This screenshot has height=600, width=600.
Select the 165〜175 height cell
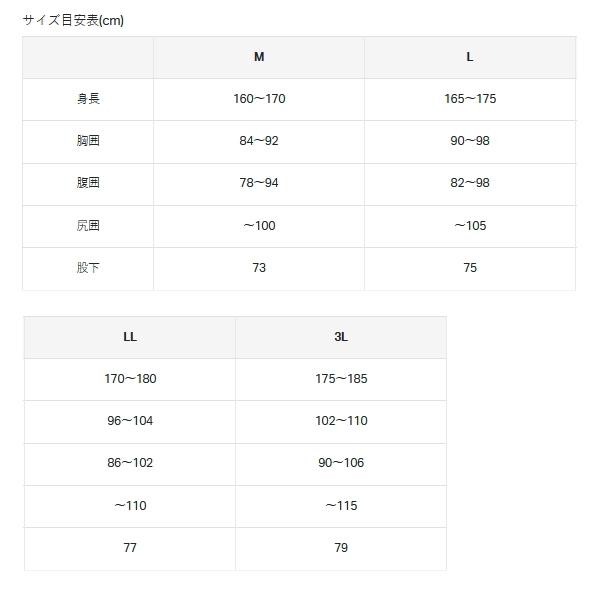point(470,99)
